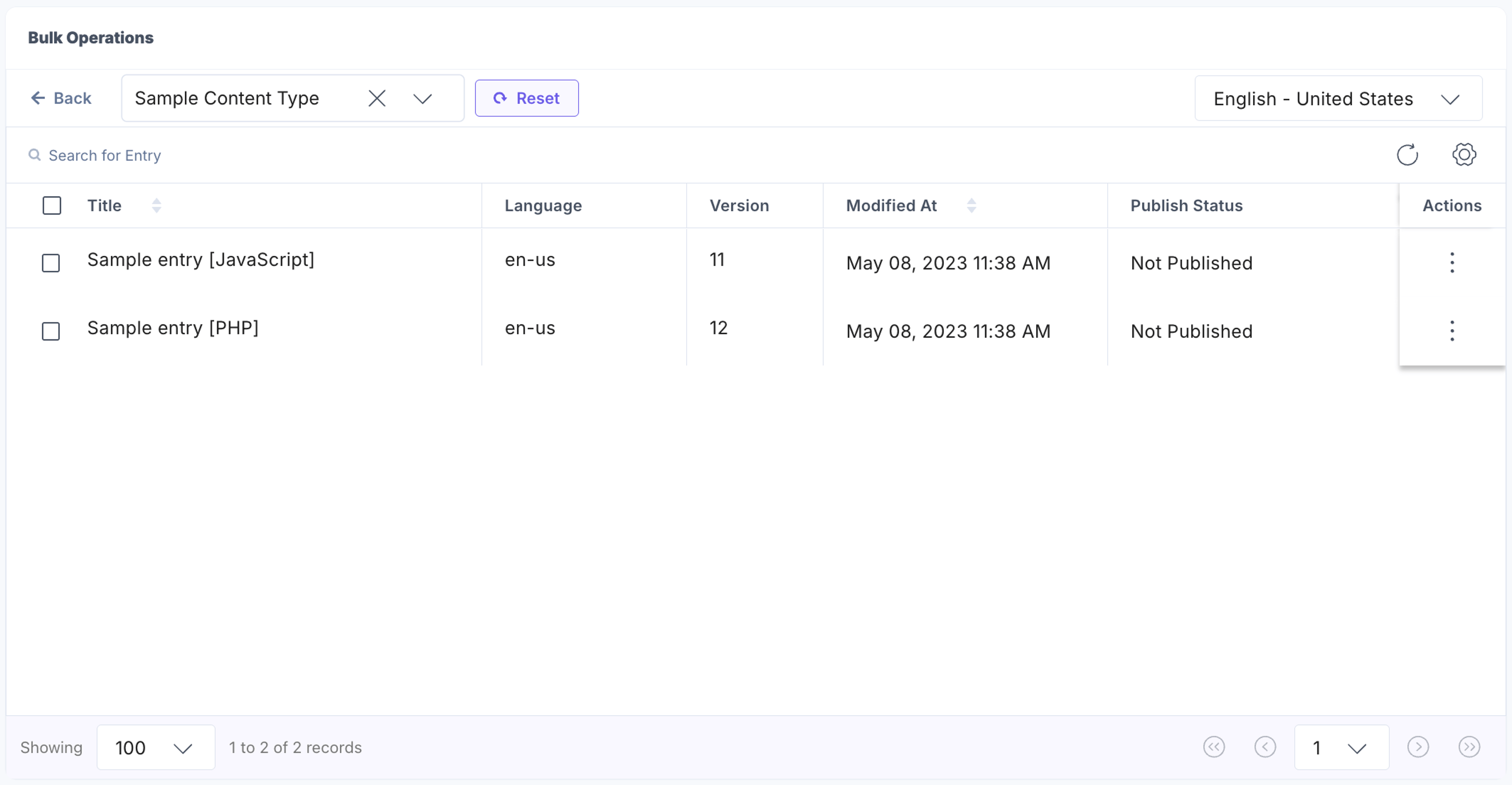Open table settings gear
This screenshot has height=785, width=1512.
pyautogui.click(x=1464, y=155)
